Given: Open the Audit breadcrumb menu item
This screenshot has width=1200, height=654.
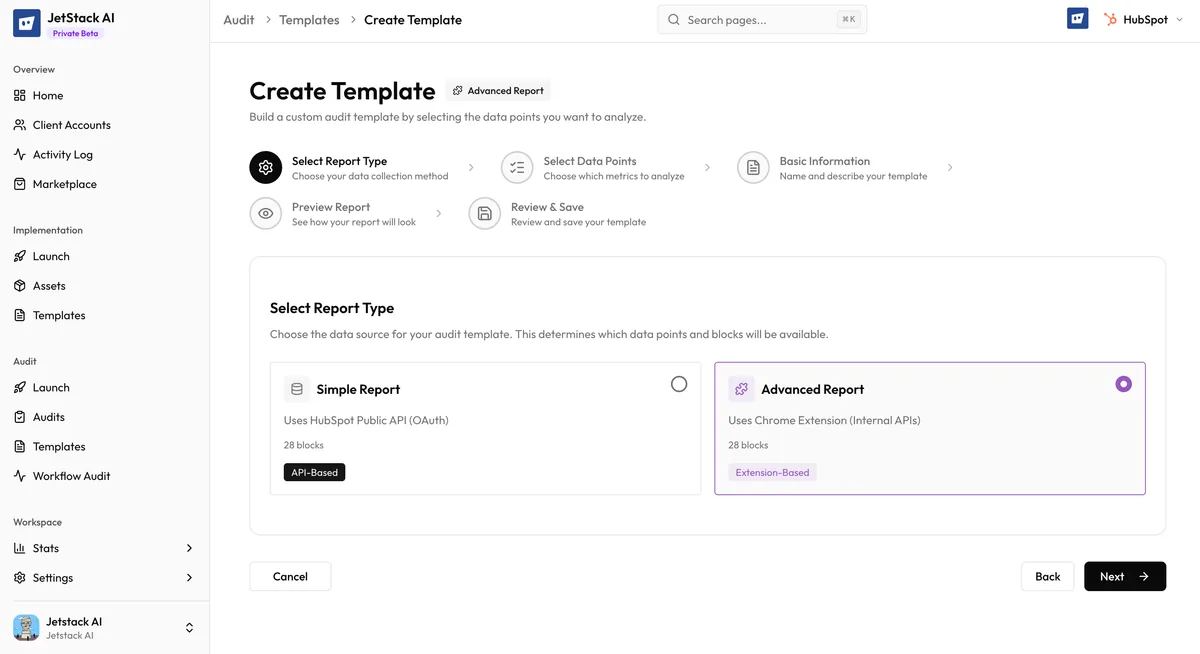Looking at the screenshot, I should [x=238, y=19].
